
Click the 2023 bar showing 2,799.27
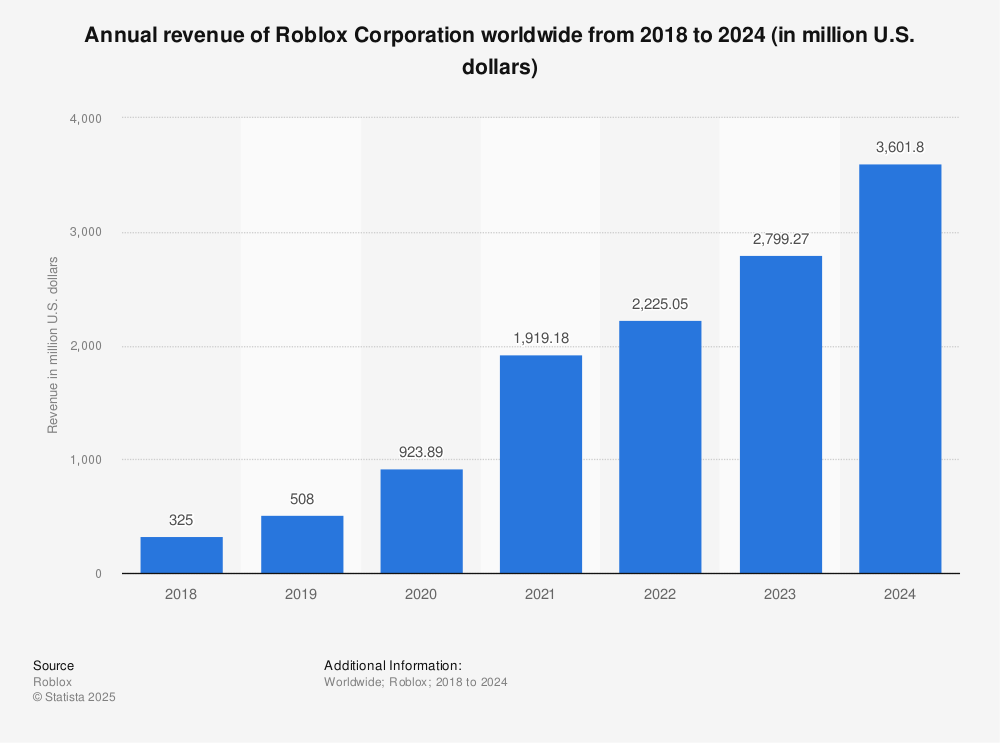780,410
